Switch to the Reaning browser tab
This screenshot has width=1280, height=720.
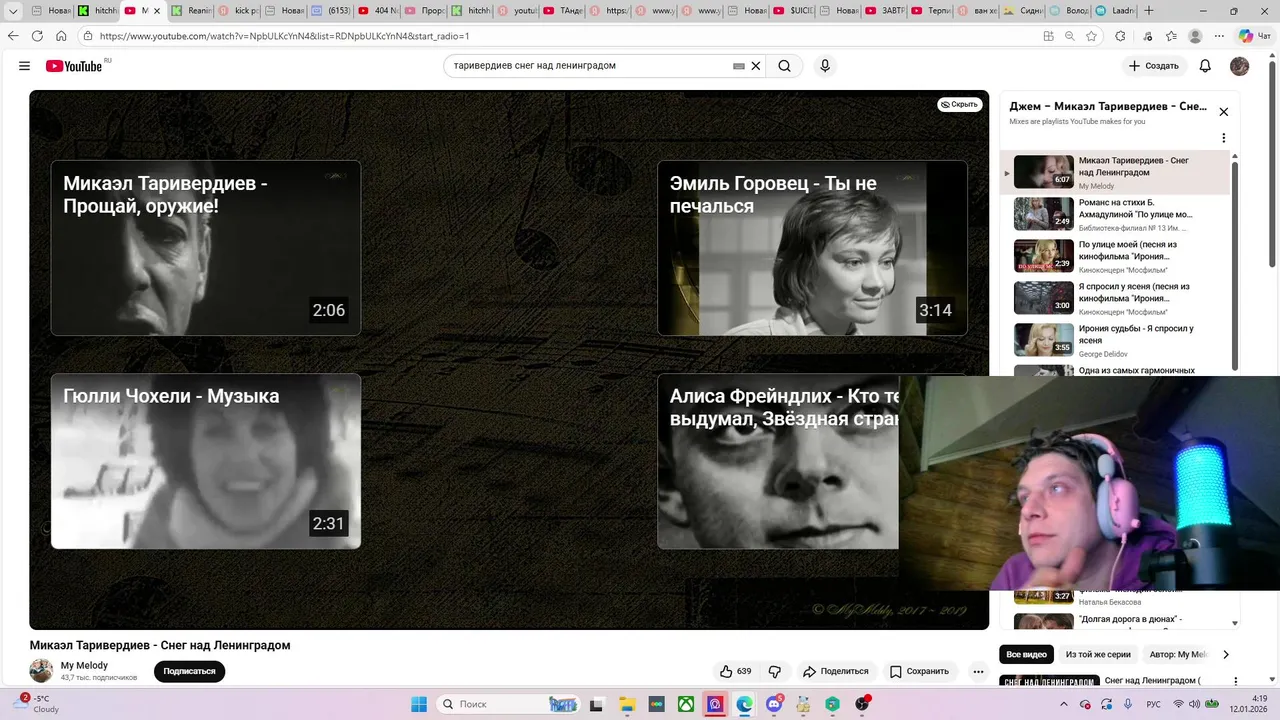click(191, 11)
